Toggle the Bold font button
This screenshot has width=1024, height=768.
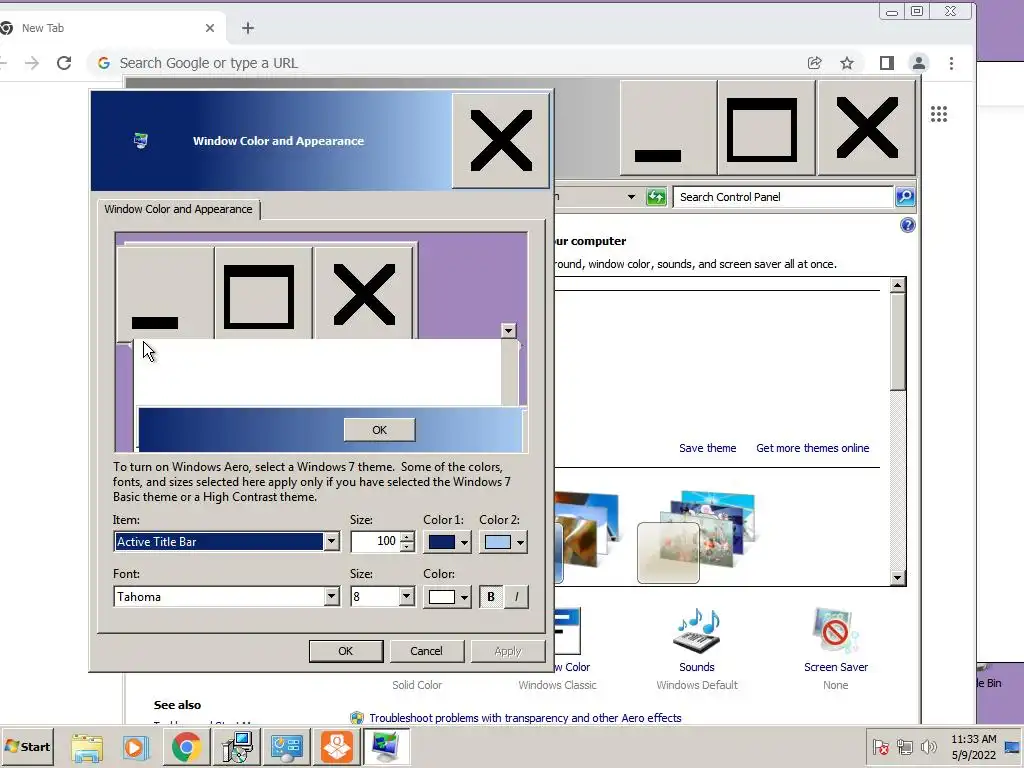pyautogui.click(x=491, y=596)
